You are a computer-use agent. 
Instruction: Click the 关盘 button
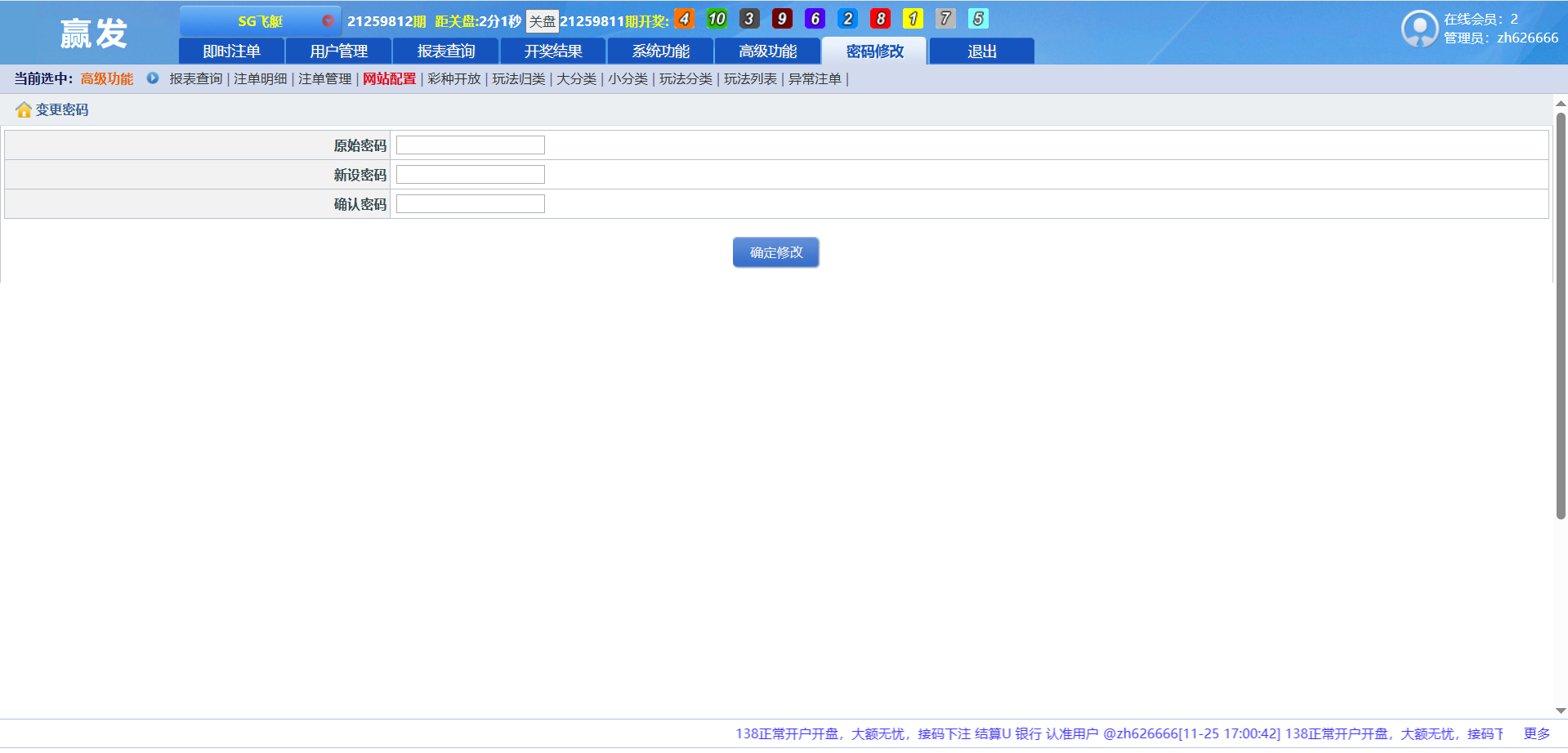542,21
